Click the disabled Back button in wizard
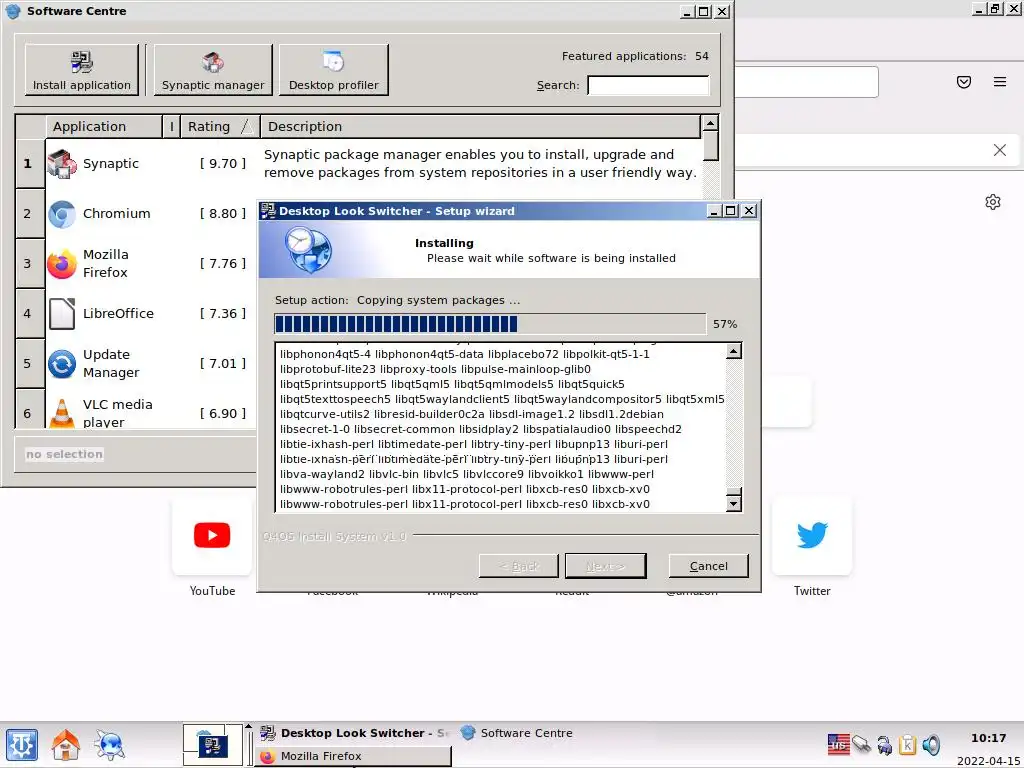The width and height of the screenshot is (1024, 768). (519, 566)
